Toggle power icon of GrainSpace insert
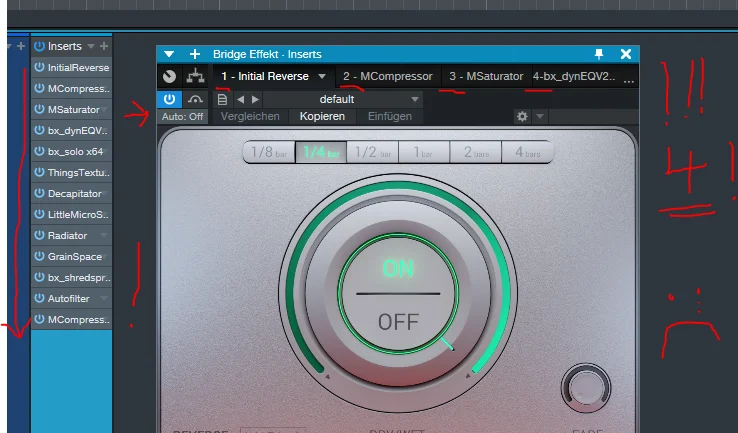Screen dimensions: 738x433 (x=39, y=257)
